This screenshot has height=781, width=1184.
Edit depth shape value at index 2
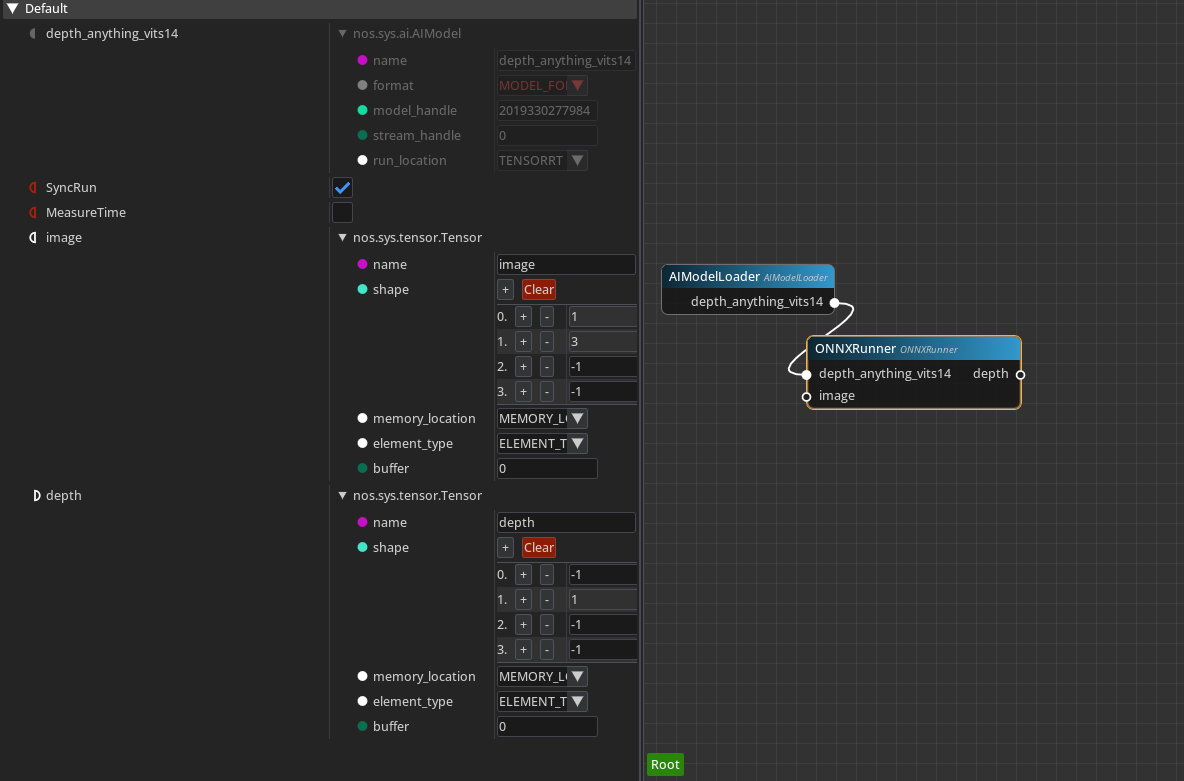pyautogui.click(x=603, y=625)
